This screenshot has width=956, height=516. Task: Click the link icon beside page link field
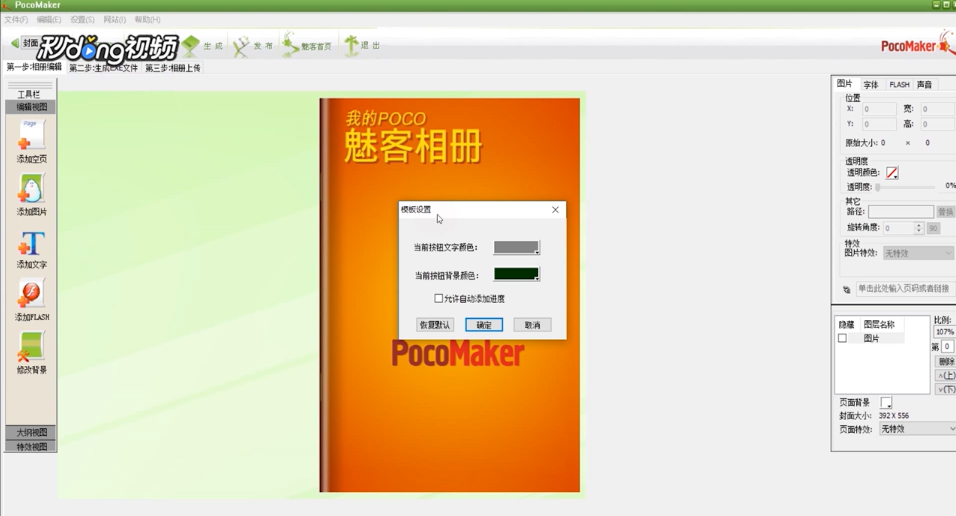point(847,290)
